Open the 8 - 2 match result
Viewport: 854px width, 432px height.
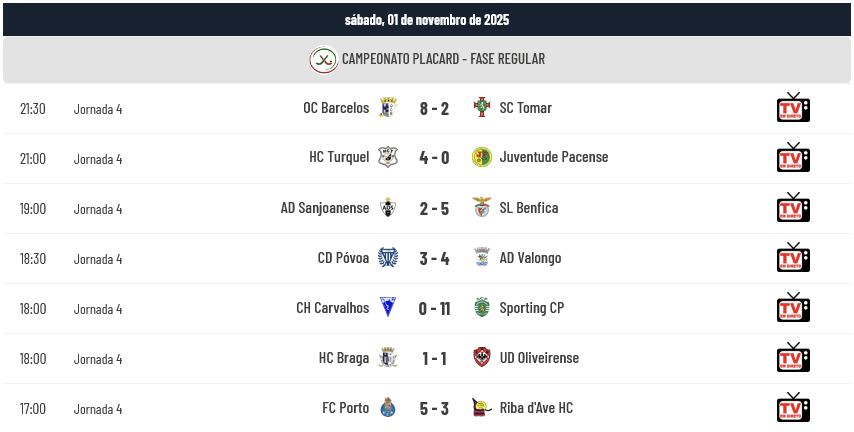pyautogui.click(x=434, y=108)
